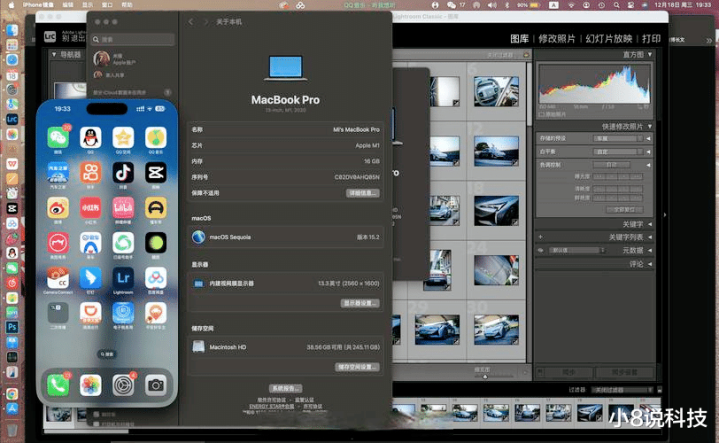Expand the Metadata panel (元数据)
The height and width of the screenshot is (443, 719).
(x=650, y=250)
